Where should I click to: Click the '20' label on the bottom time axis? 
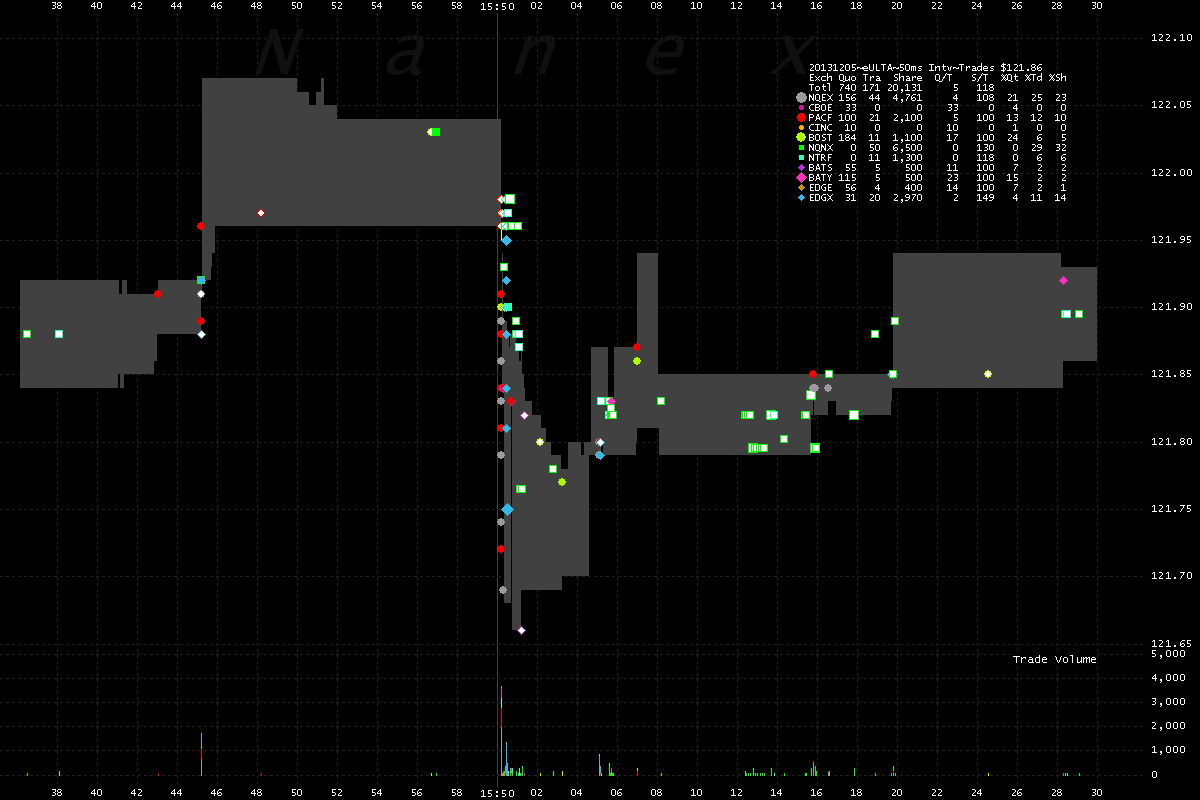(x=897, y=792)
